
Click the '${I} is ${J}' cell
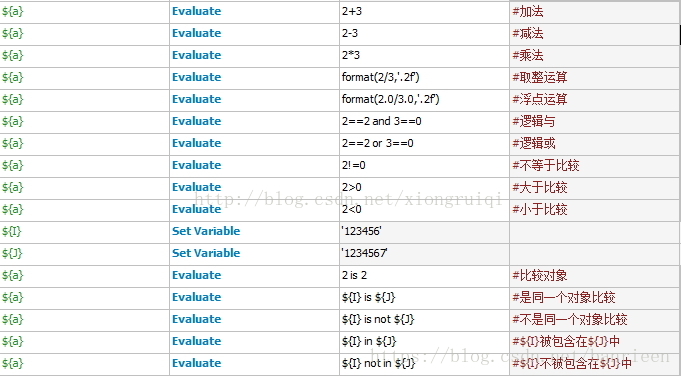coord(424,298)
